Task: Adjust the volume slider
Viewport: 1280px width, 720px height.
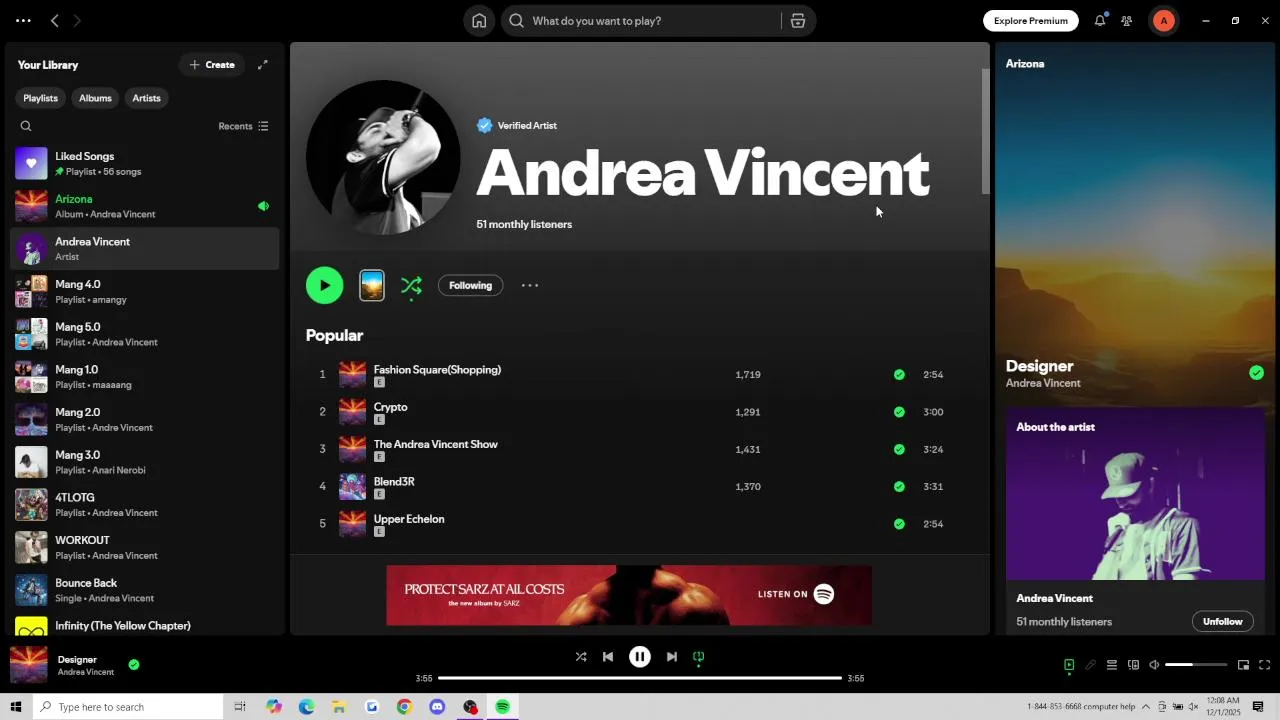Action: pos(1196,665)
